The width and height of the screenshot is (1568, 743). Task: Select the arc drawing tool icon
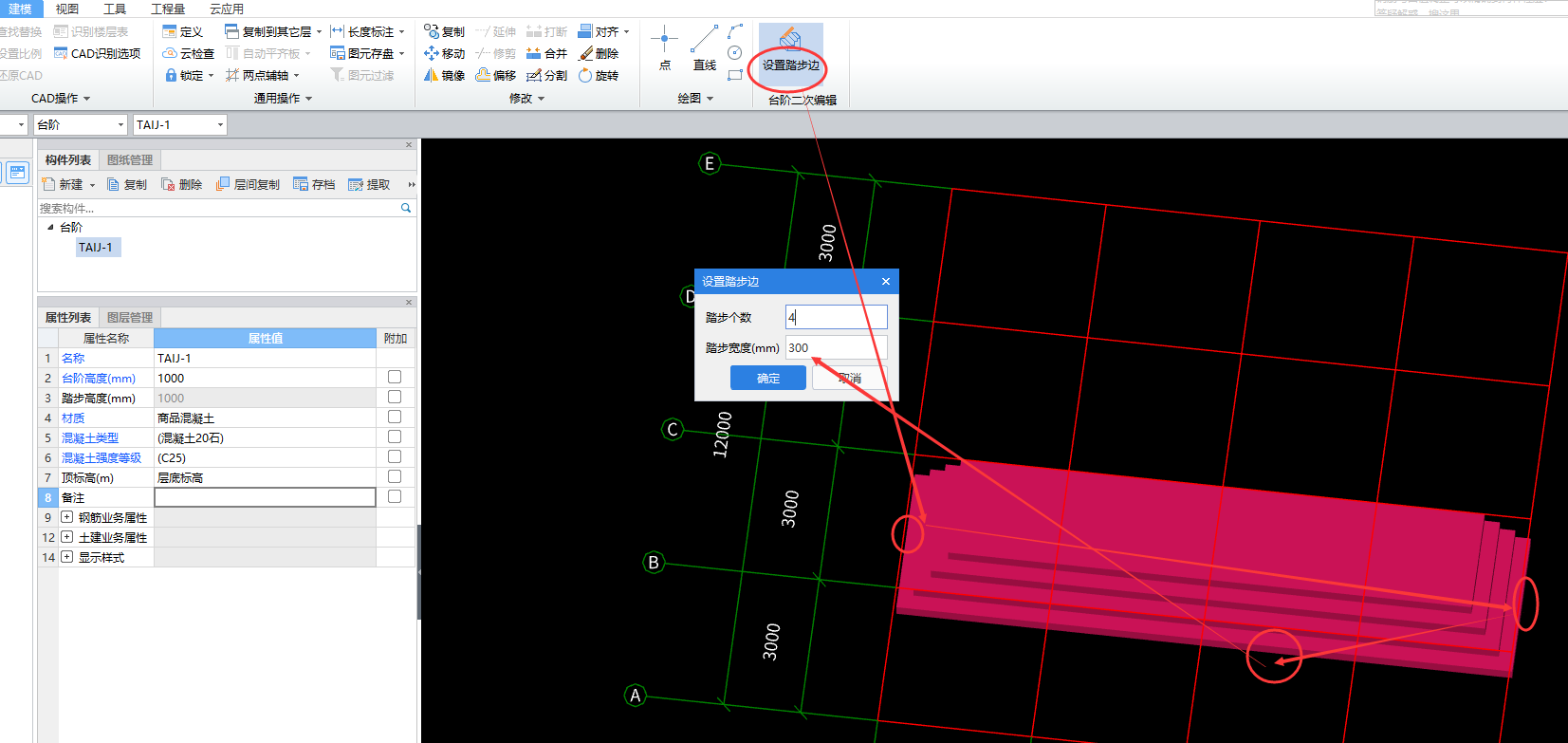[x=735, y=31]
